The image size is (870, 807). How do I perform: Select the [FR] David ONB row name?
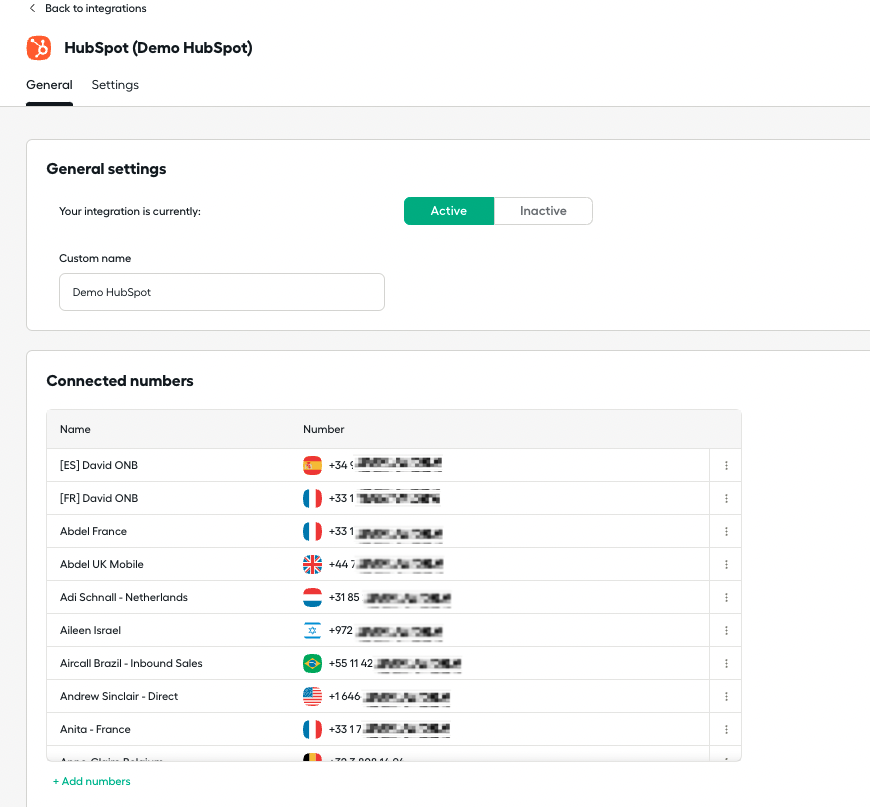click(99, 498)
